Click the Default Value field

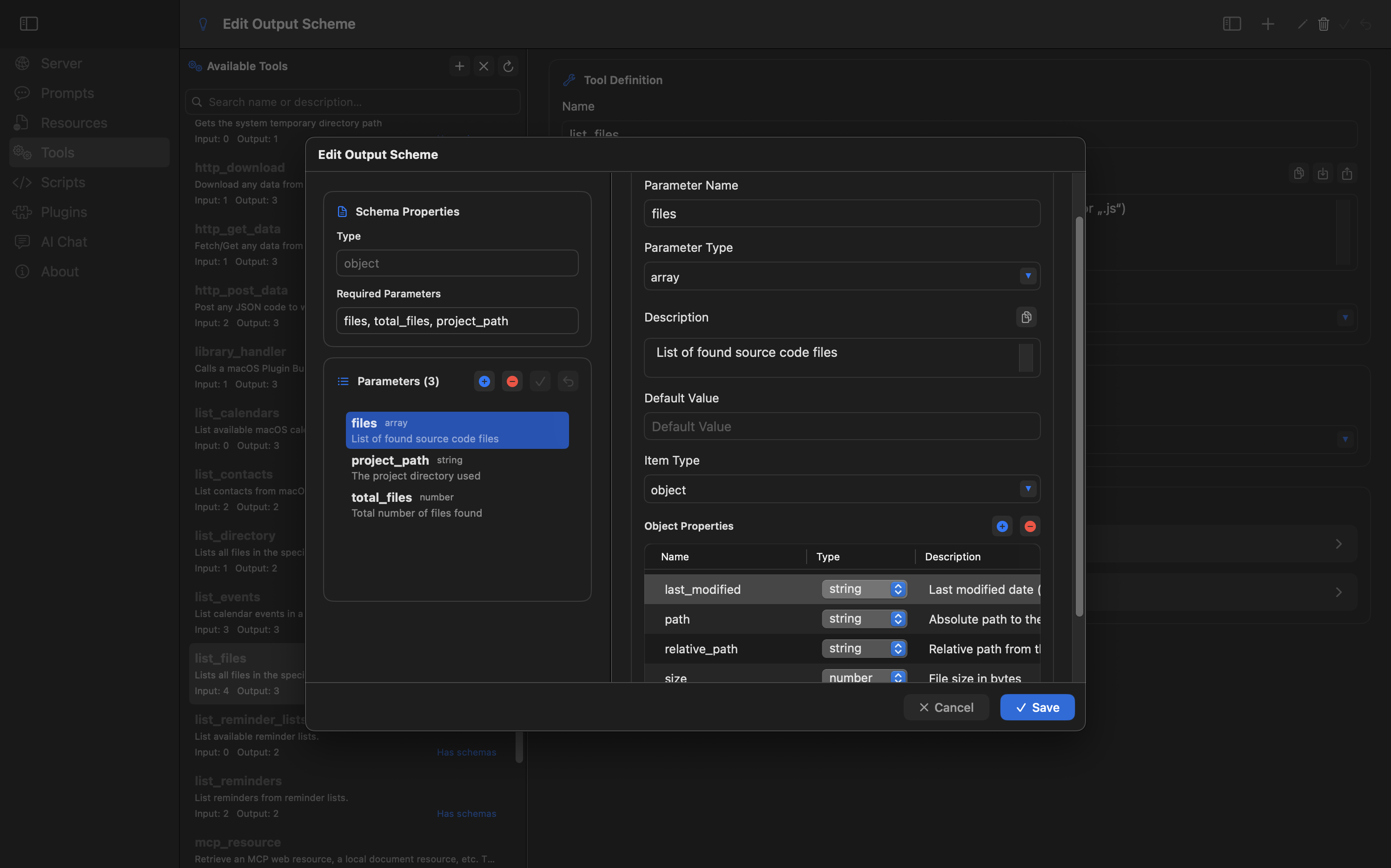(842, 426)
